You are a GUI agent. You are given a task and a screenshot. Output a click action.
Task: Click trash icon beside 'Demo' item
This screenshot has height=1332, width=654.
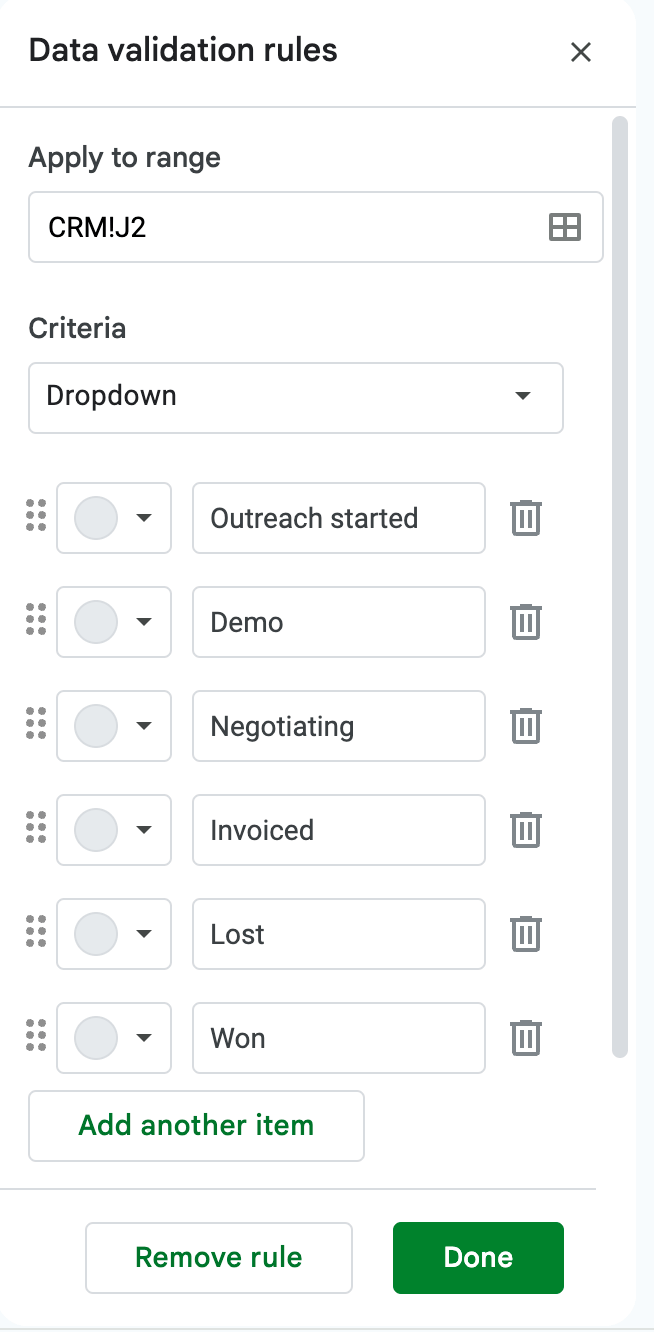(526, 622)
